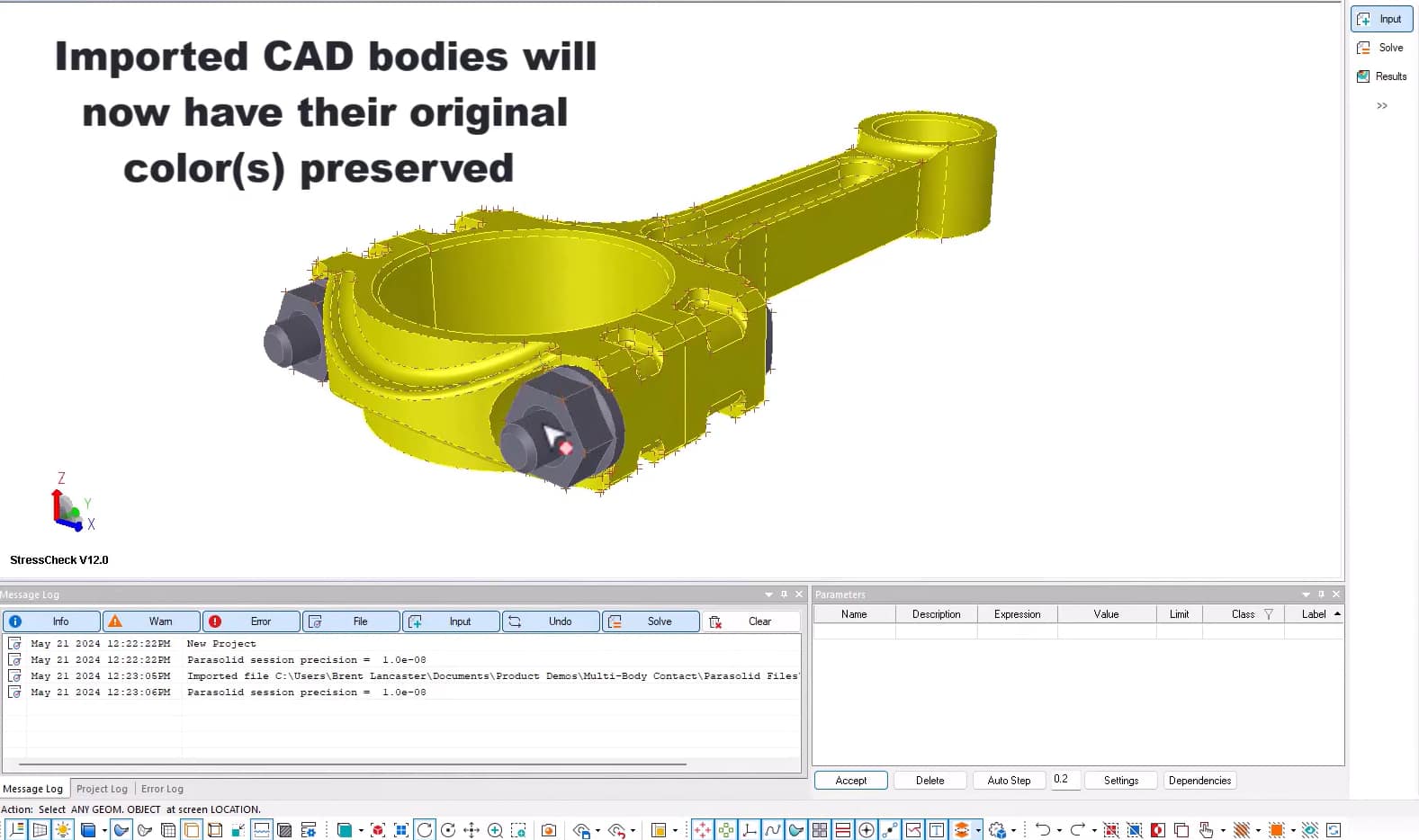This screenshot has height=840, width=1419.
Task: Toggle the sun lighting icon
Action: coord(63,830)
